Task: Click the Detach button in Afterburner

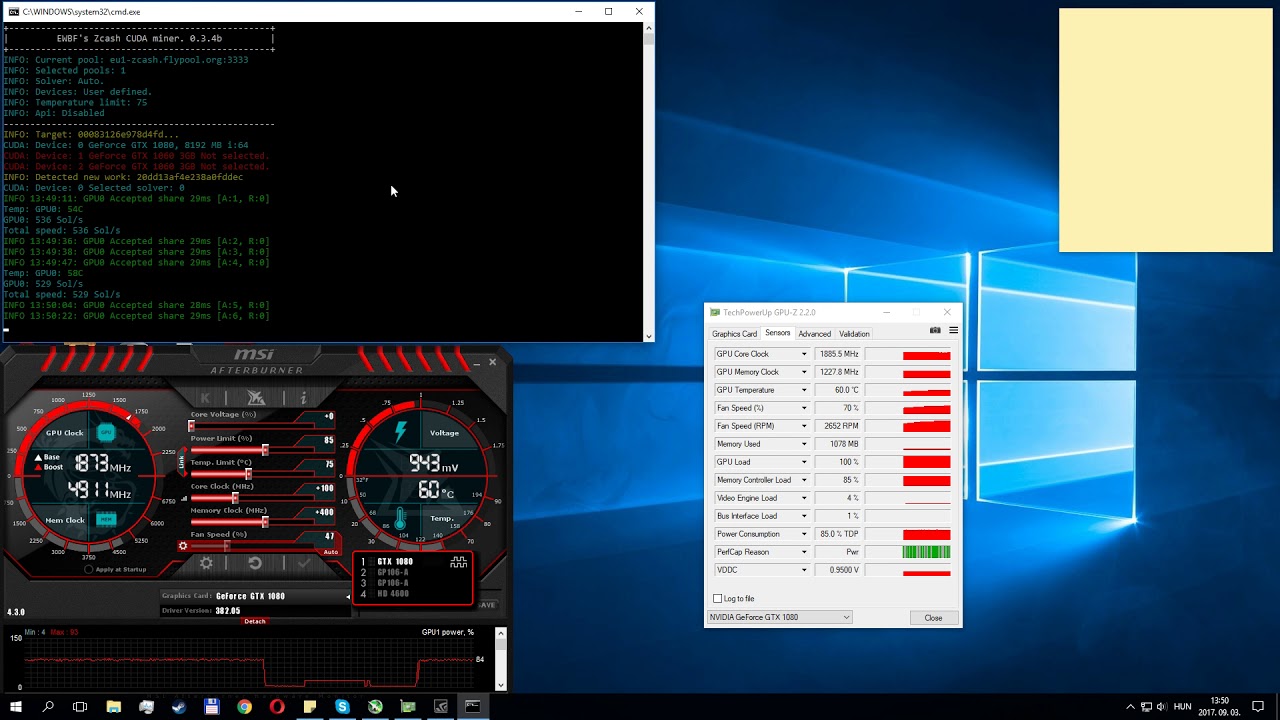Action: (x=255, y=621)
